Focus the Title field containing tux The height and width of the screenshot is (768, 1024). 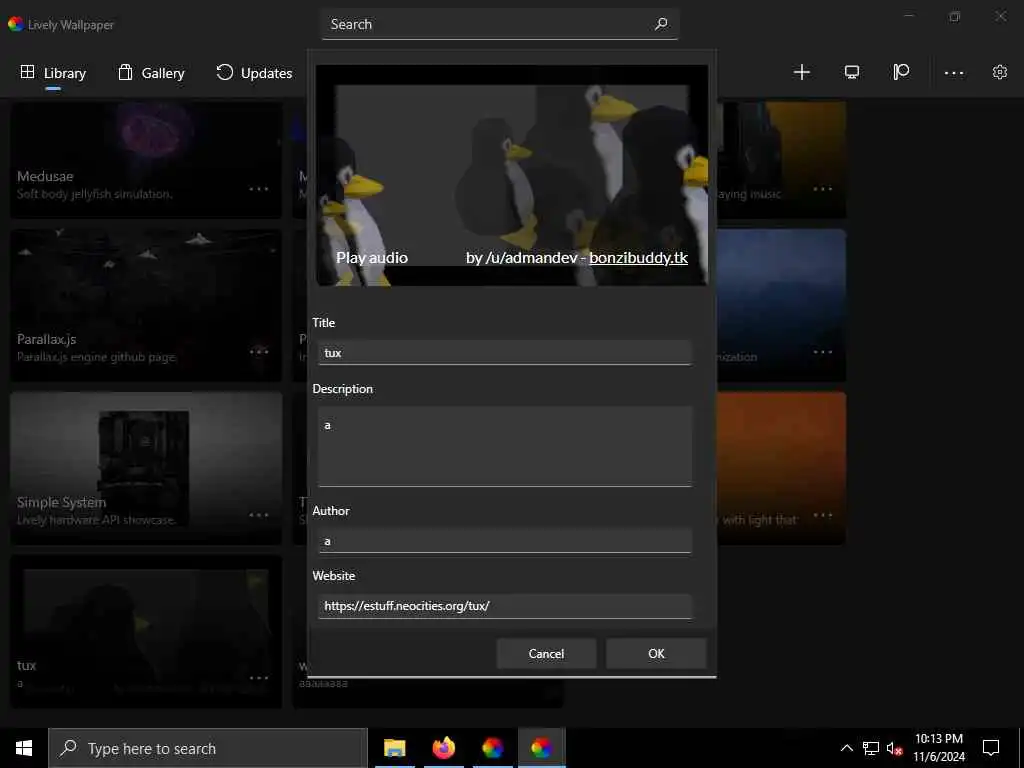coord(504,353)
